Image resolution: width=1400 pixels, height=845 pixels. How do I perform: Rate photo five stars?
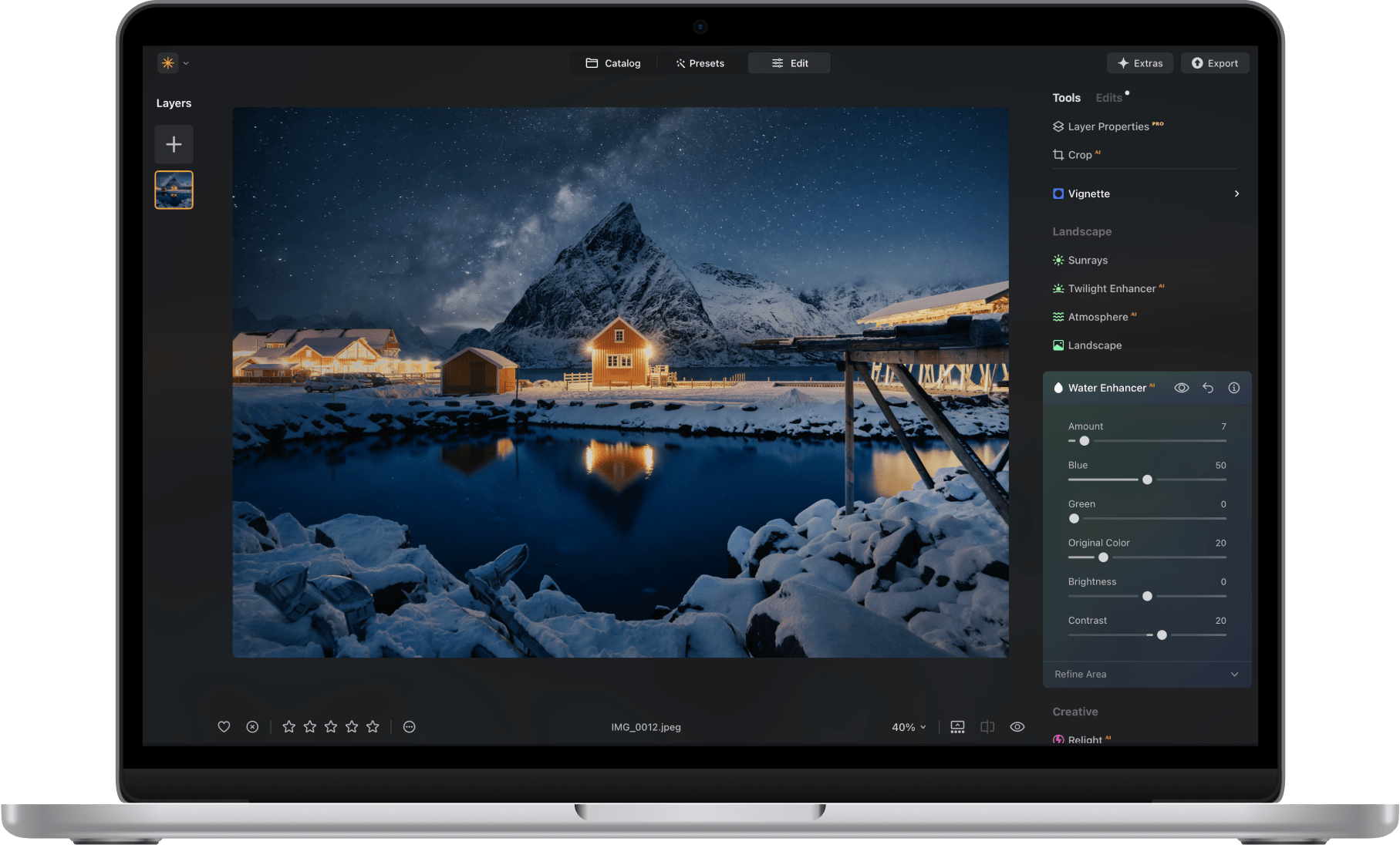373,726
